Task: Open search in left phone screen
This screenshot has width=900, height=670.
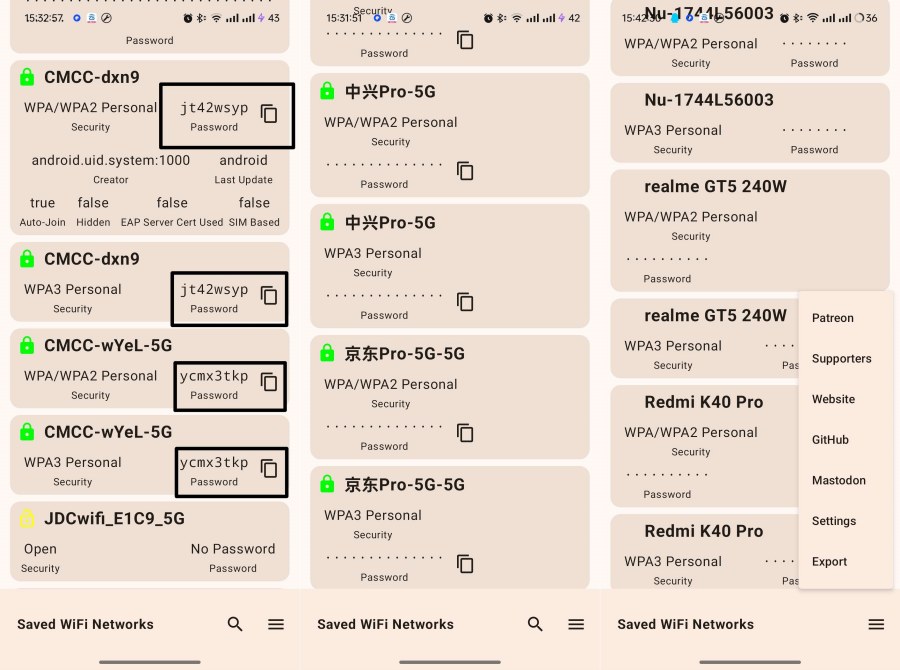Action: (235, 624)
